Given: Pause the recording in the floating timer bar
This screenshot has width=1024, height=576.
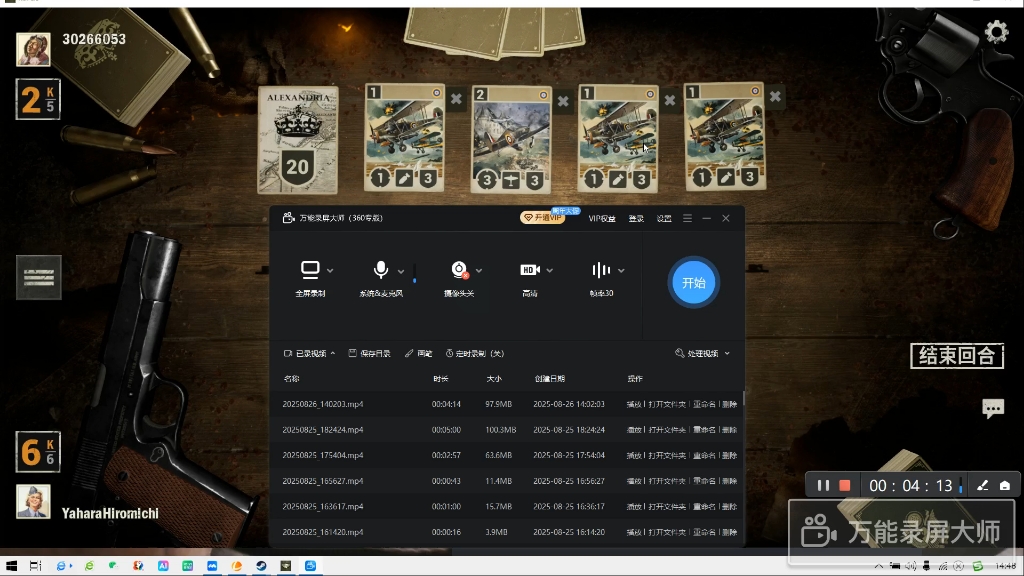Looking at the screenshot, I should [x=823, y=485].
